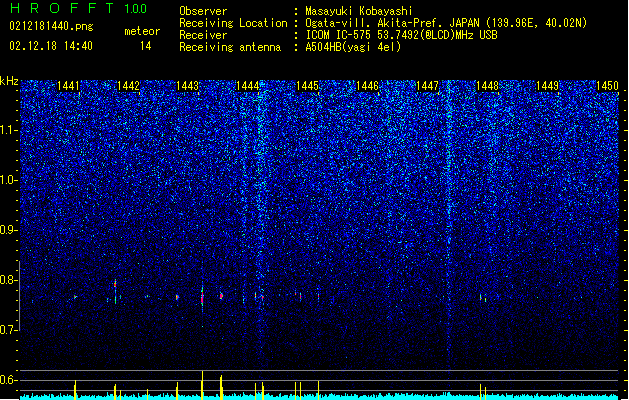Click the 1444 time marker

pyautogui.click(x=248, y=86)
